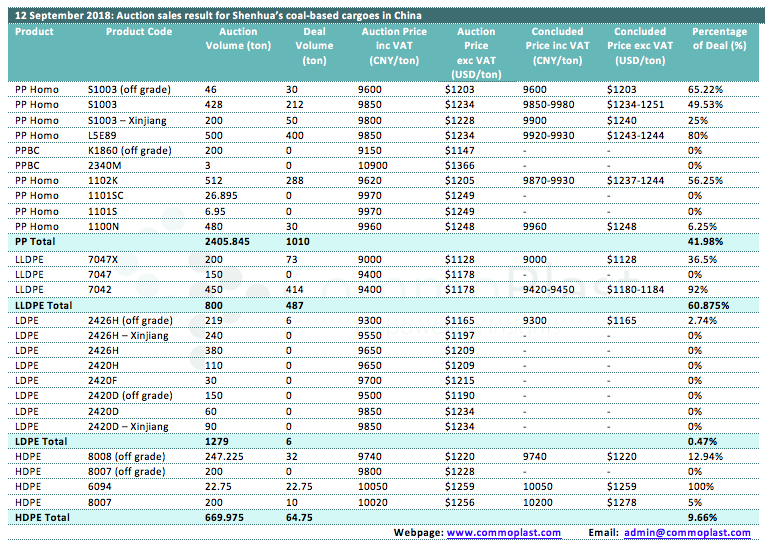765x549 pixels.
Task: Select the concluded price '10200' for HDPE 8007
Action: click(538, 503)
